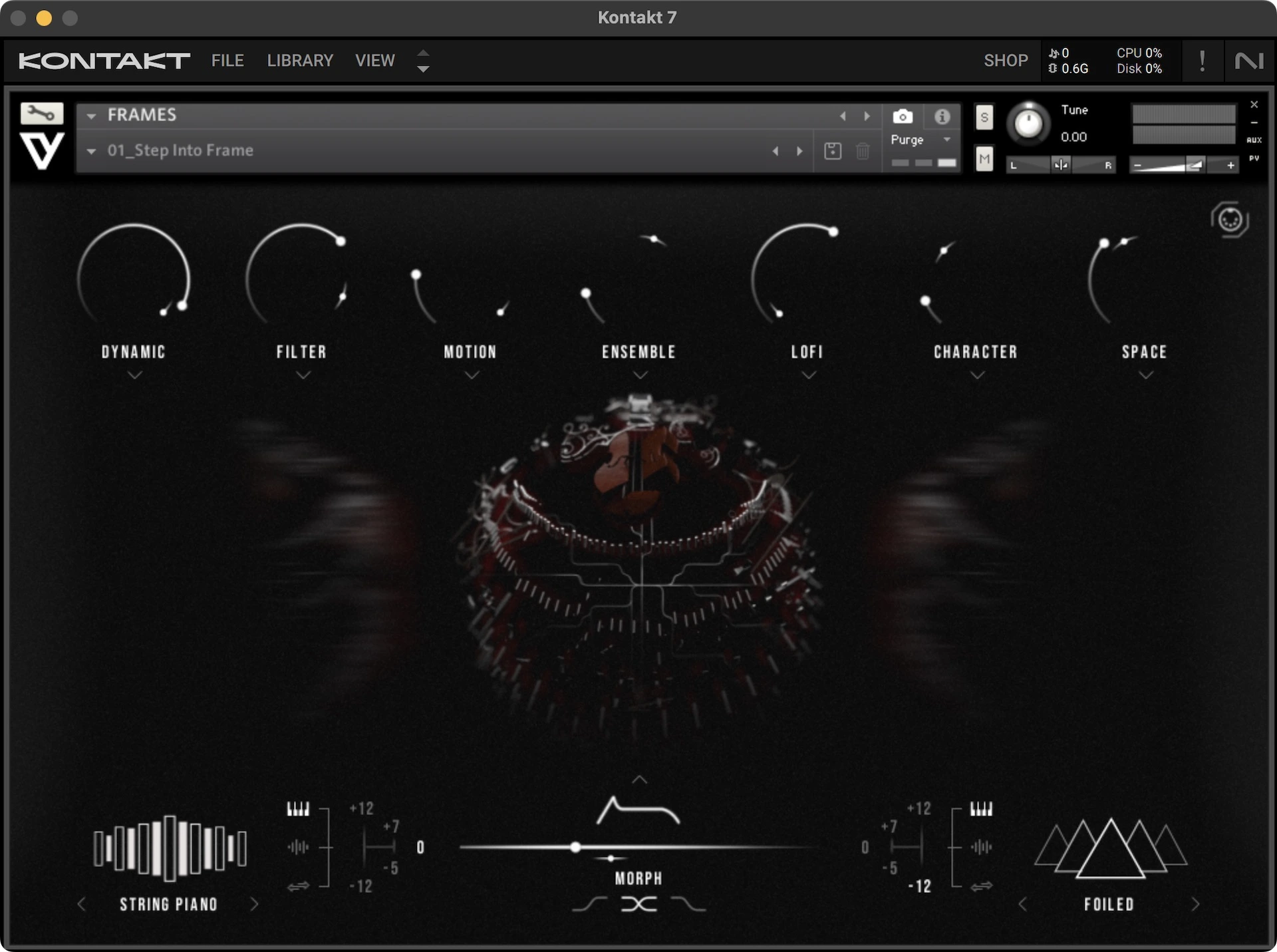Expand the DYNAMIC section chevron
1277x952 pixels.
(134, 375)
